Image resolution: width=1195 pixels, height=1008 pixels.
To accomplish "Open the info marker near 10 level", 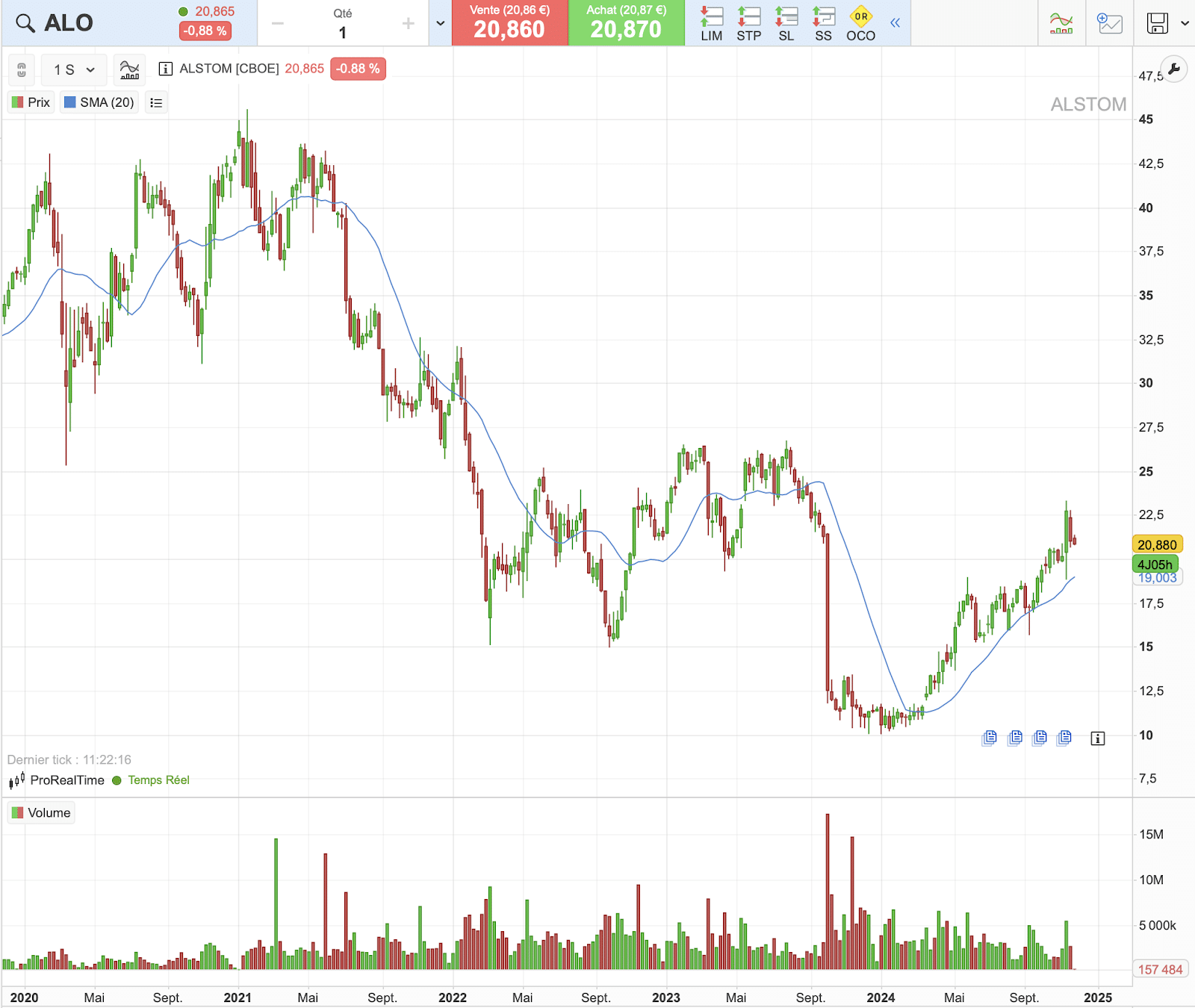I will click(1097, 738).
